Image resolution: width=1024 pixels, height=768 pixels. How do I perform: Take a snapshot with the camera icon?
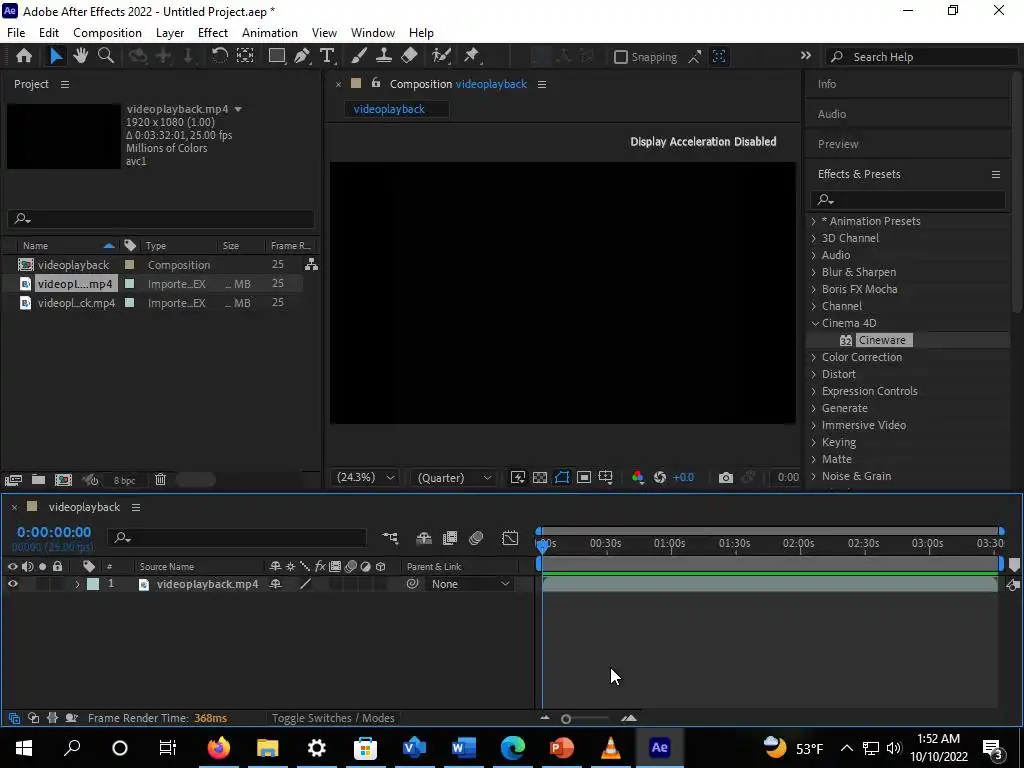coord(726,477)
